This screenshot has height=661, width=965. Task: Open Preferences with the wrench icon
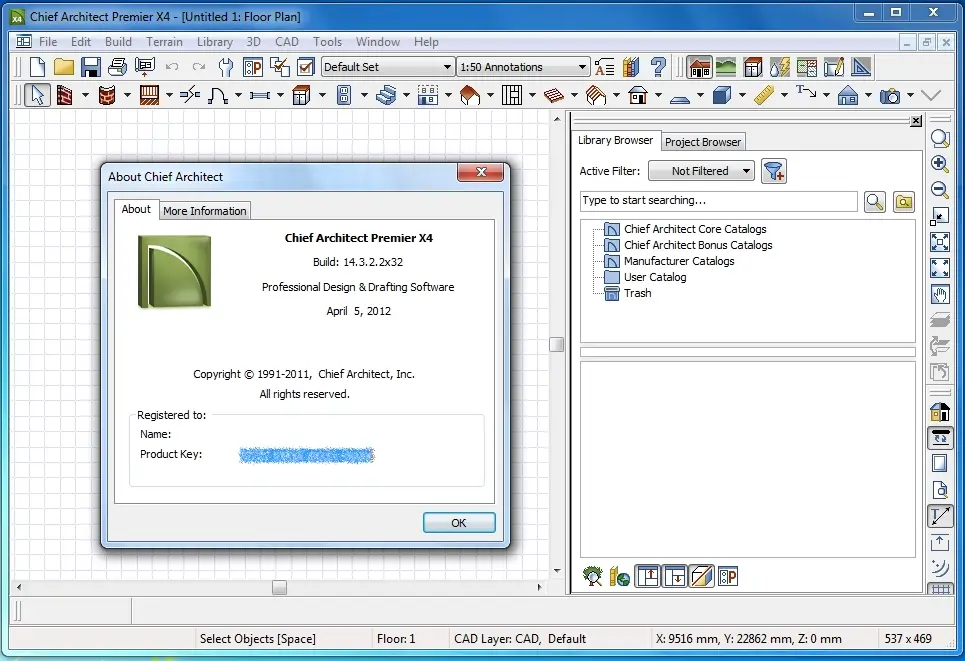[226, 66]
